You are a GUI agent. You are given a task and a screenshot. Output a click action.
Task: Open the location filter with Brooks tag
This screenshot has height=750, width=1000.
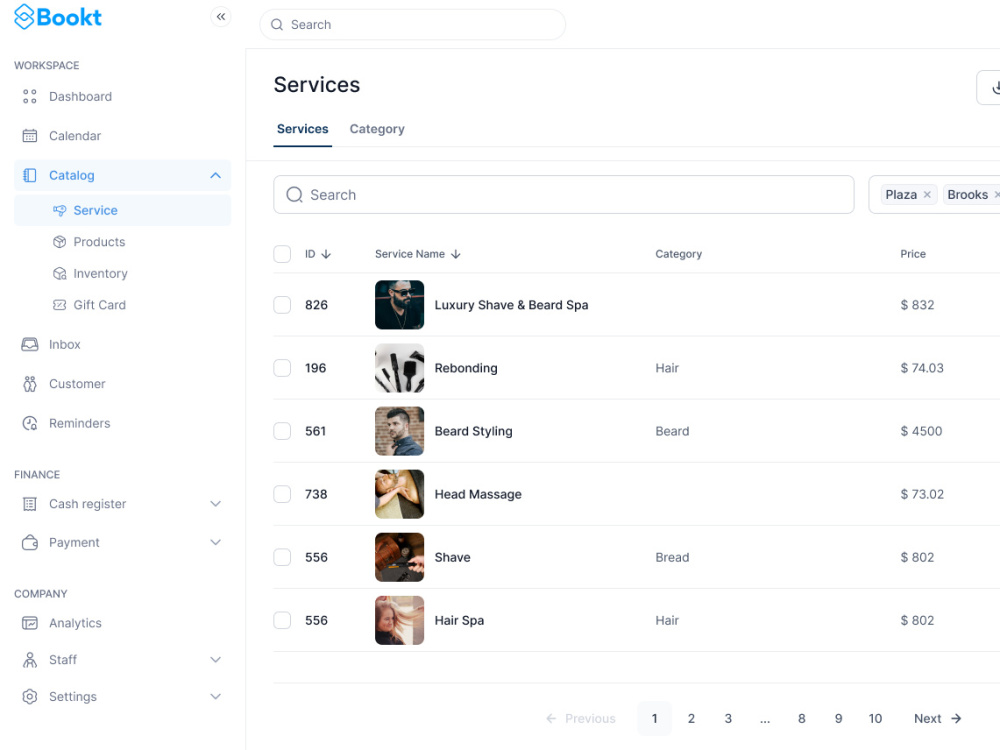pos(934,195)
